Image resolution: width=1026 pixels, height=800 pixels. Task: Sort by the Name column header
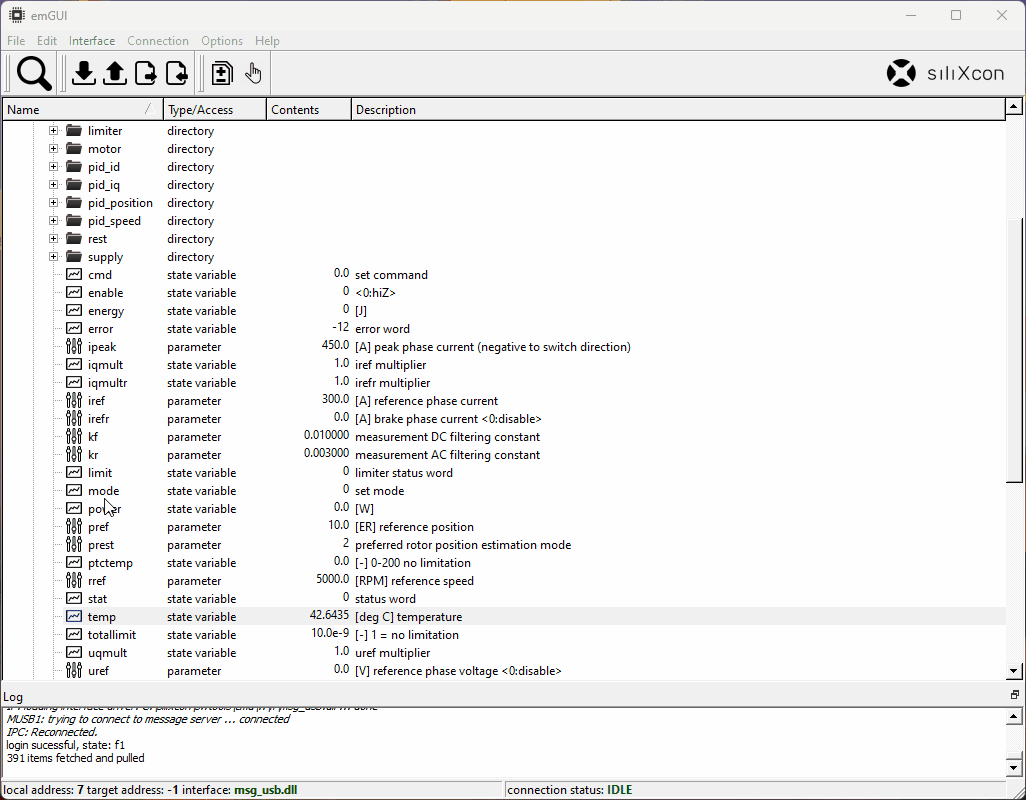tap(82, 109)
